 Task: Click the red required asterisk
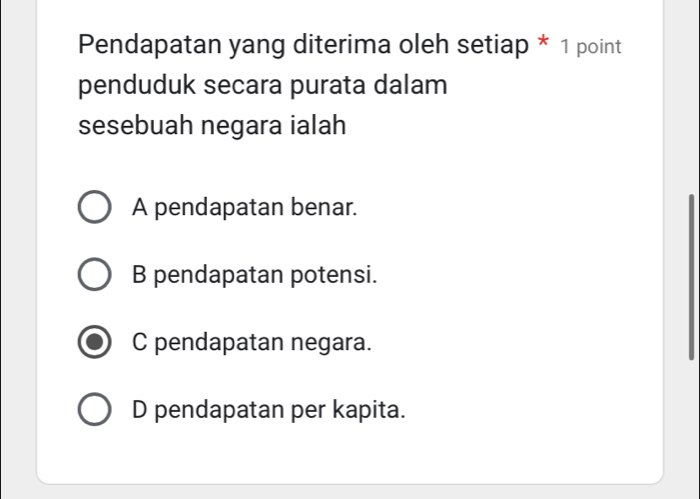coord(542,45)
